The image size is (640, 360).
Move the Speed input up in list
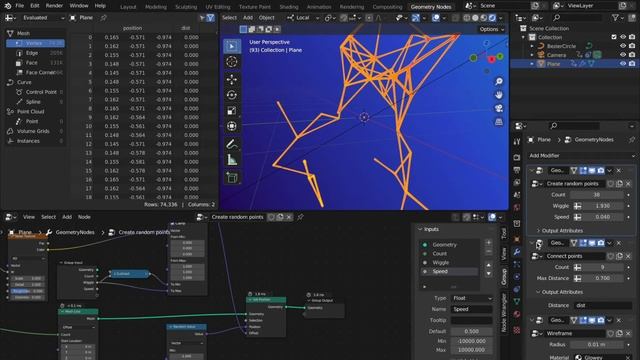tap(489, 265)
